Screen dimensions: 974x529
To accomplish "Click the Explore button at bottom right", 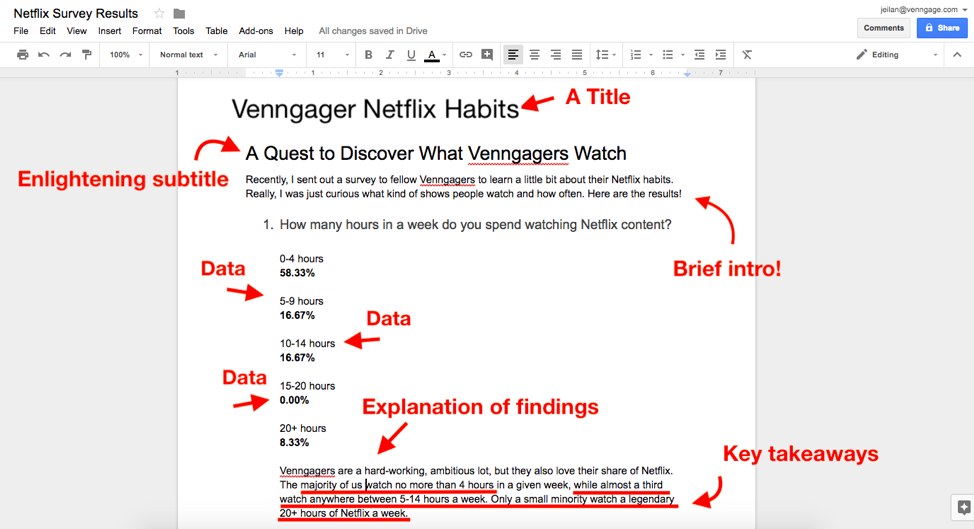I will pyautogui.click(x=963, y=507).
